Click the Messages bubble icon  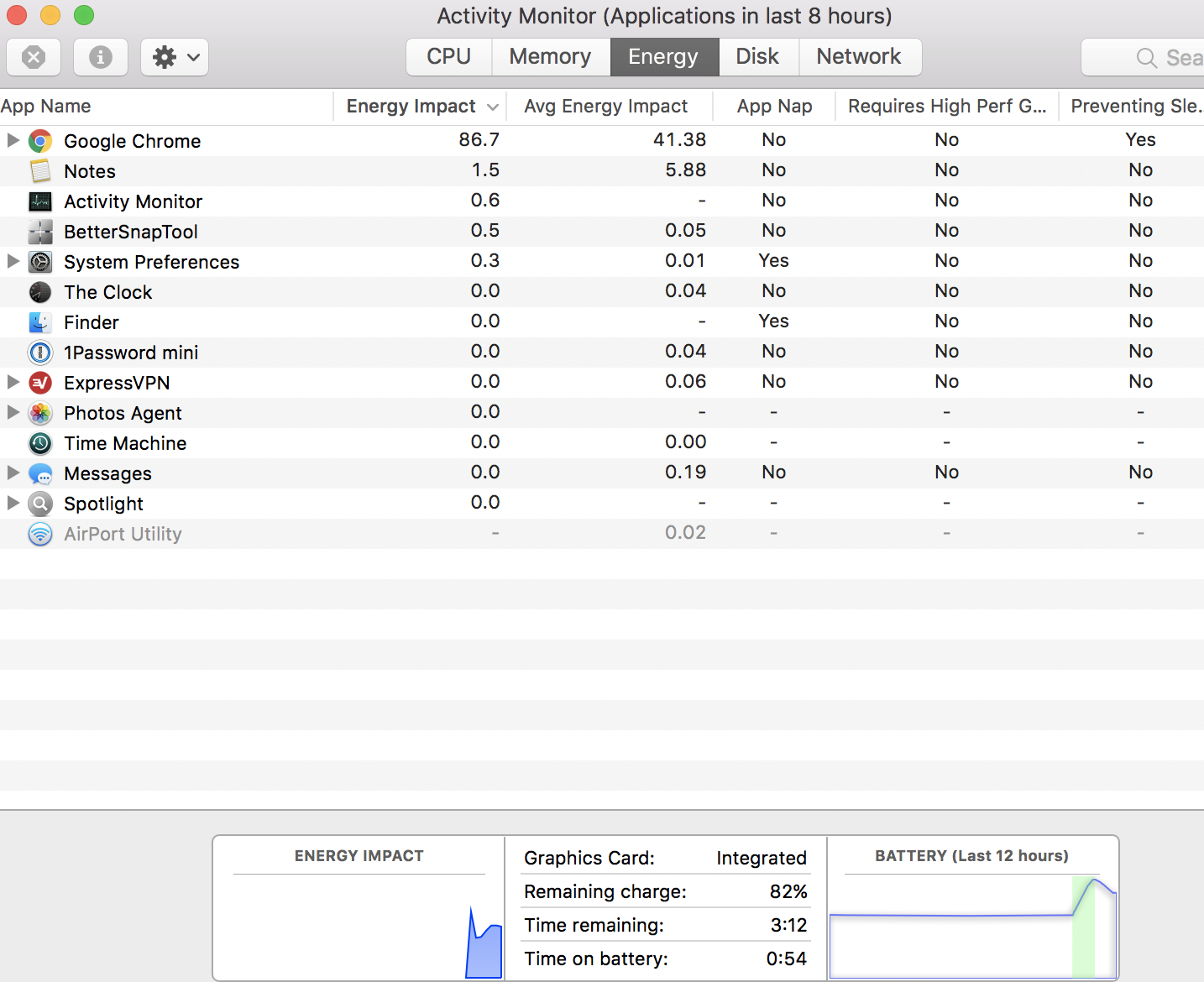[x=40, y=473]
